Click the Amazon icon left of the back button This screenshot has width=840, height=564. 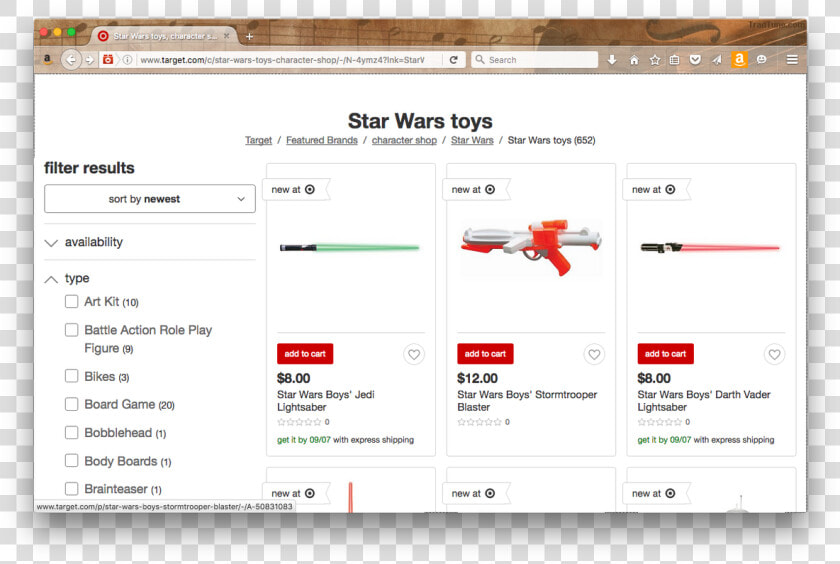coord(47,59)
